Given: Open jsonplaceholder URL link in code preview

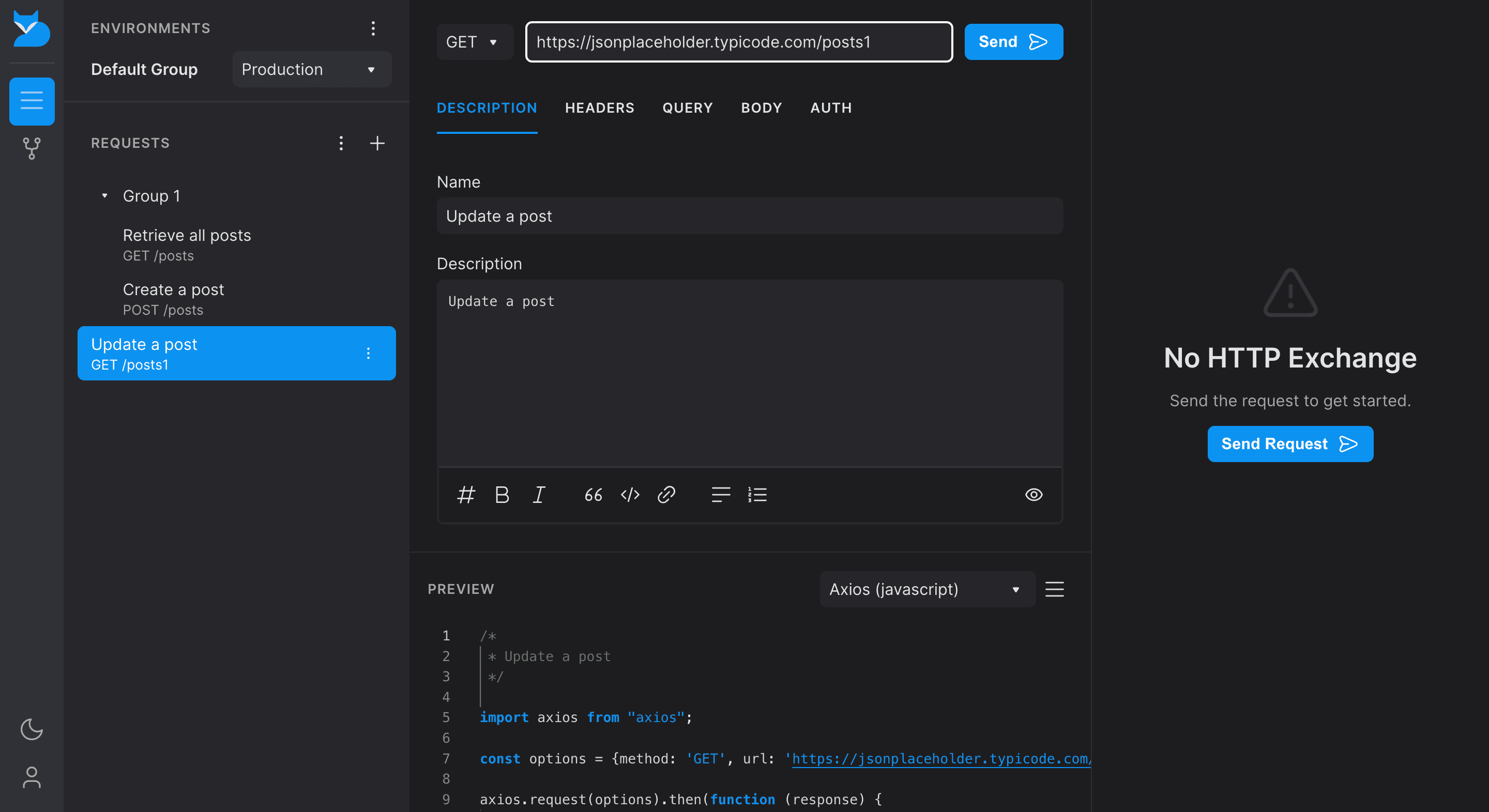Looking at the screenshot, I should 940,758.
